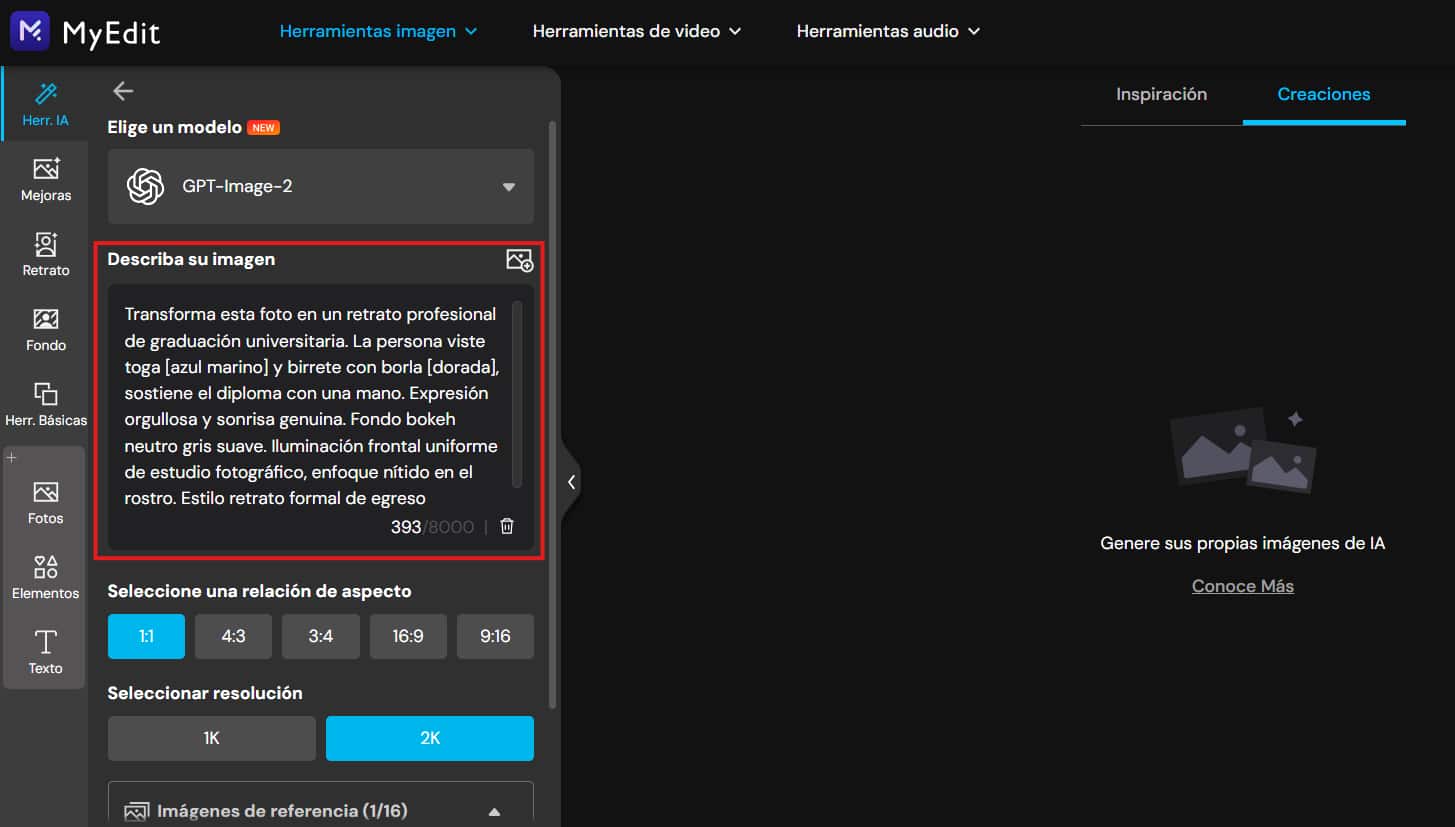Open Herramientas imagen menu
The image size is (1455, 827).
[x=378, y=31]
